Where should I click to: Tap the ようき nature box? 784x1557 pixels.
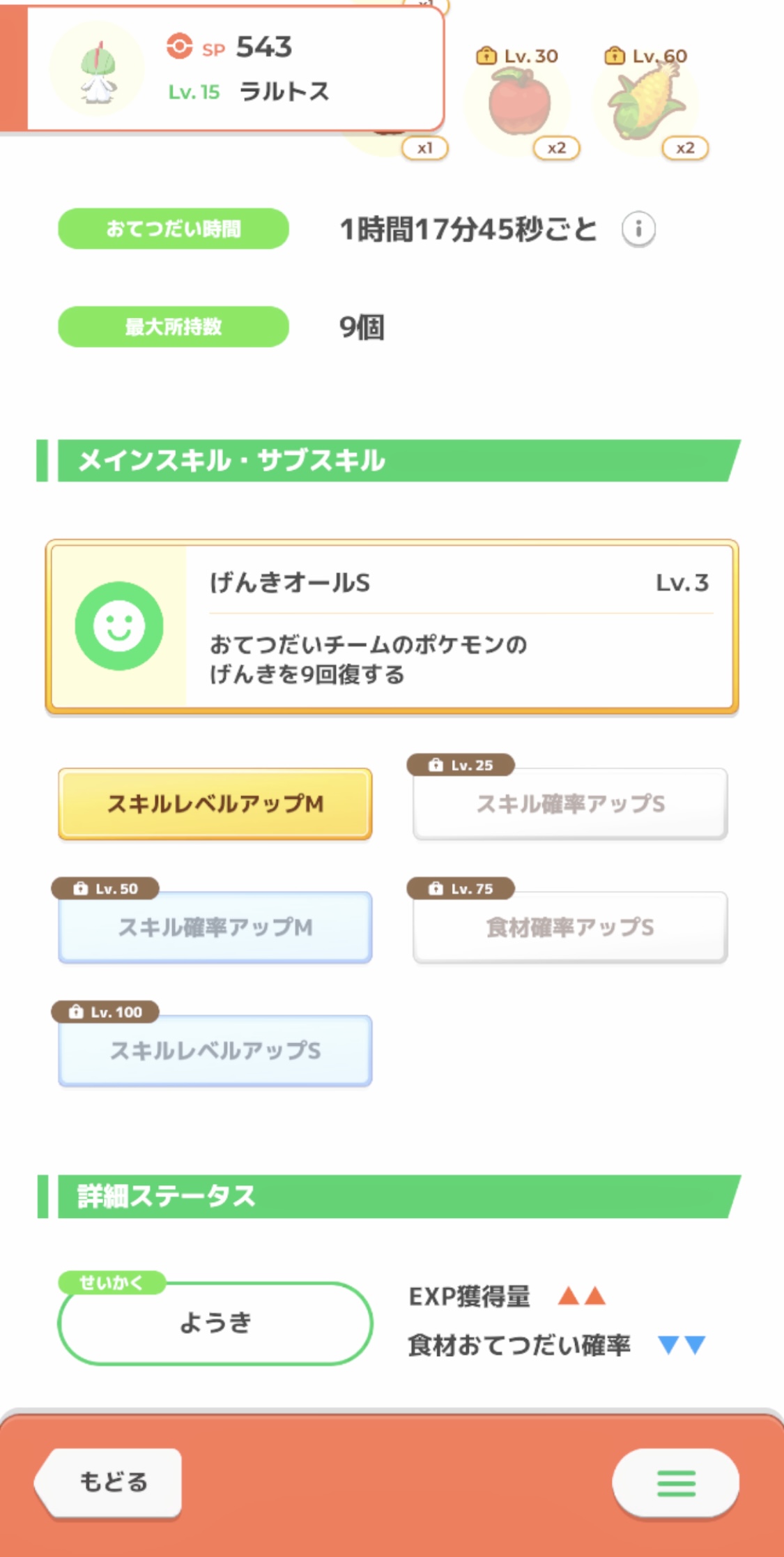click(x=215, y=1323)
